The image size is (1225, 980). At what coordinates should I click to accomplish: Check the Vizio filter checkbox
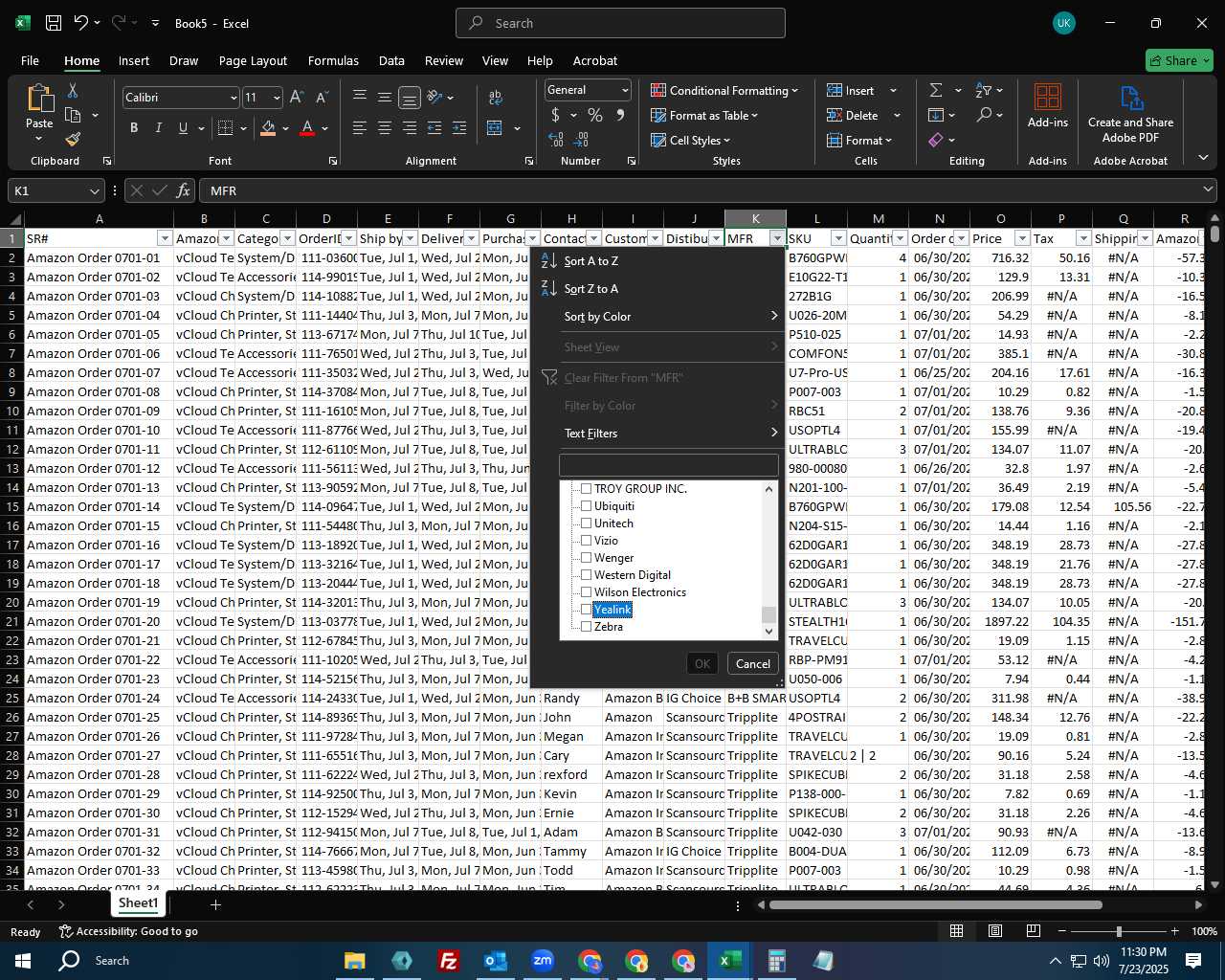click(587, 541)
